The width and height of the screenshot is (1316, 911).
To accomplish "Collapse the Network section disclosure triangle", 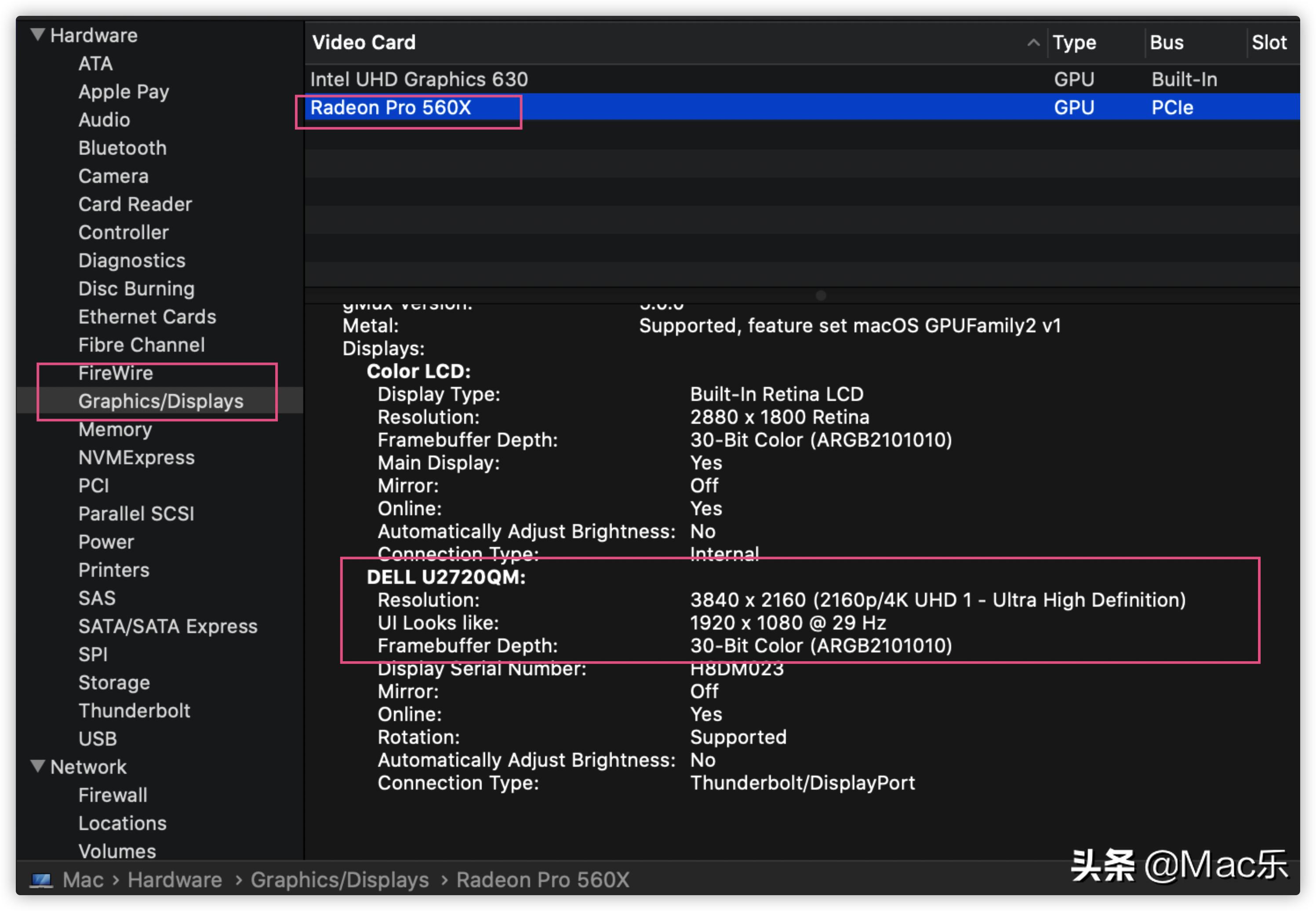I will 38,767.
